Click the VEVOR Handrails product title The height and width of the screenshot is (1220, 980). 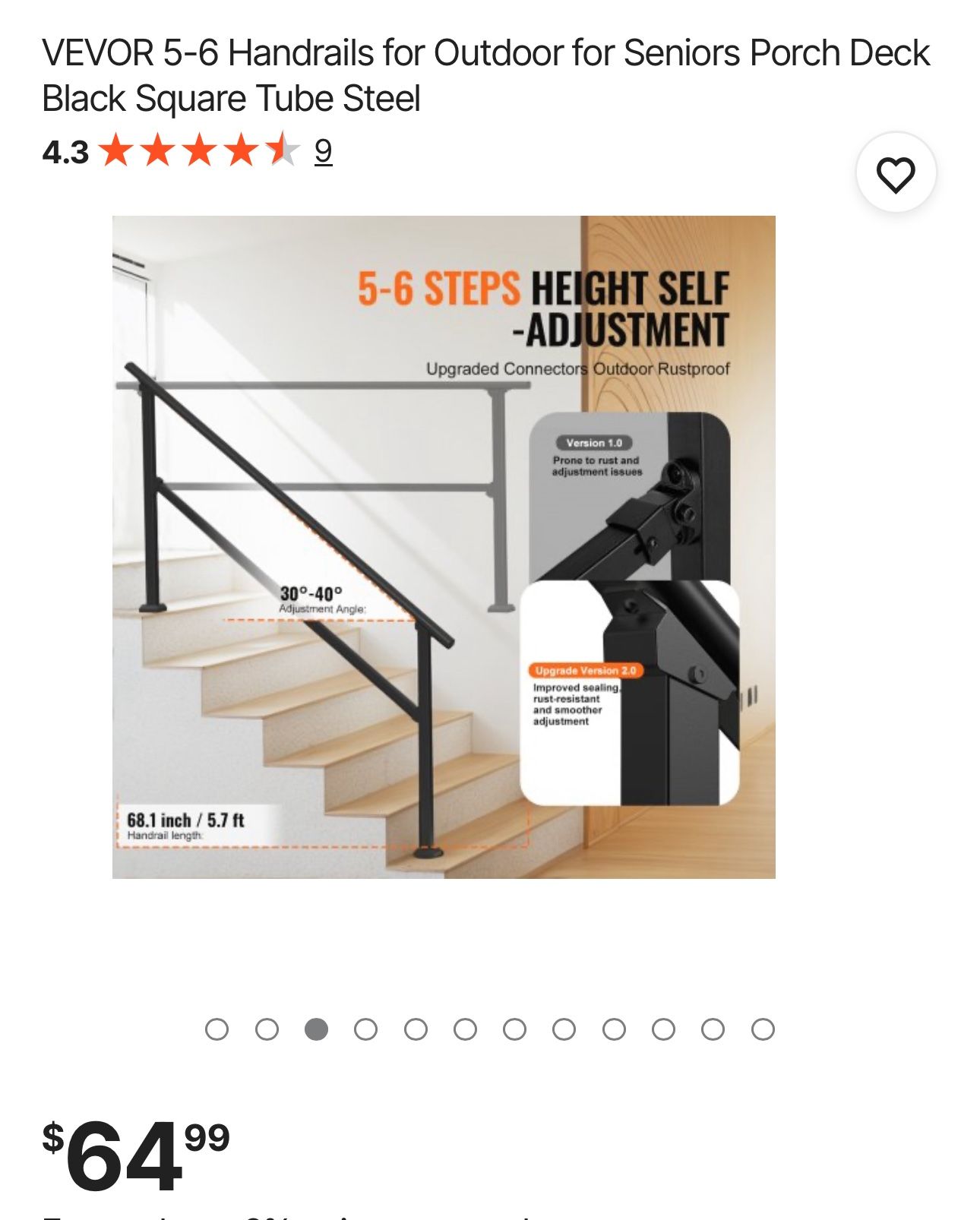485,75
